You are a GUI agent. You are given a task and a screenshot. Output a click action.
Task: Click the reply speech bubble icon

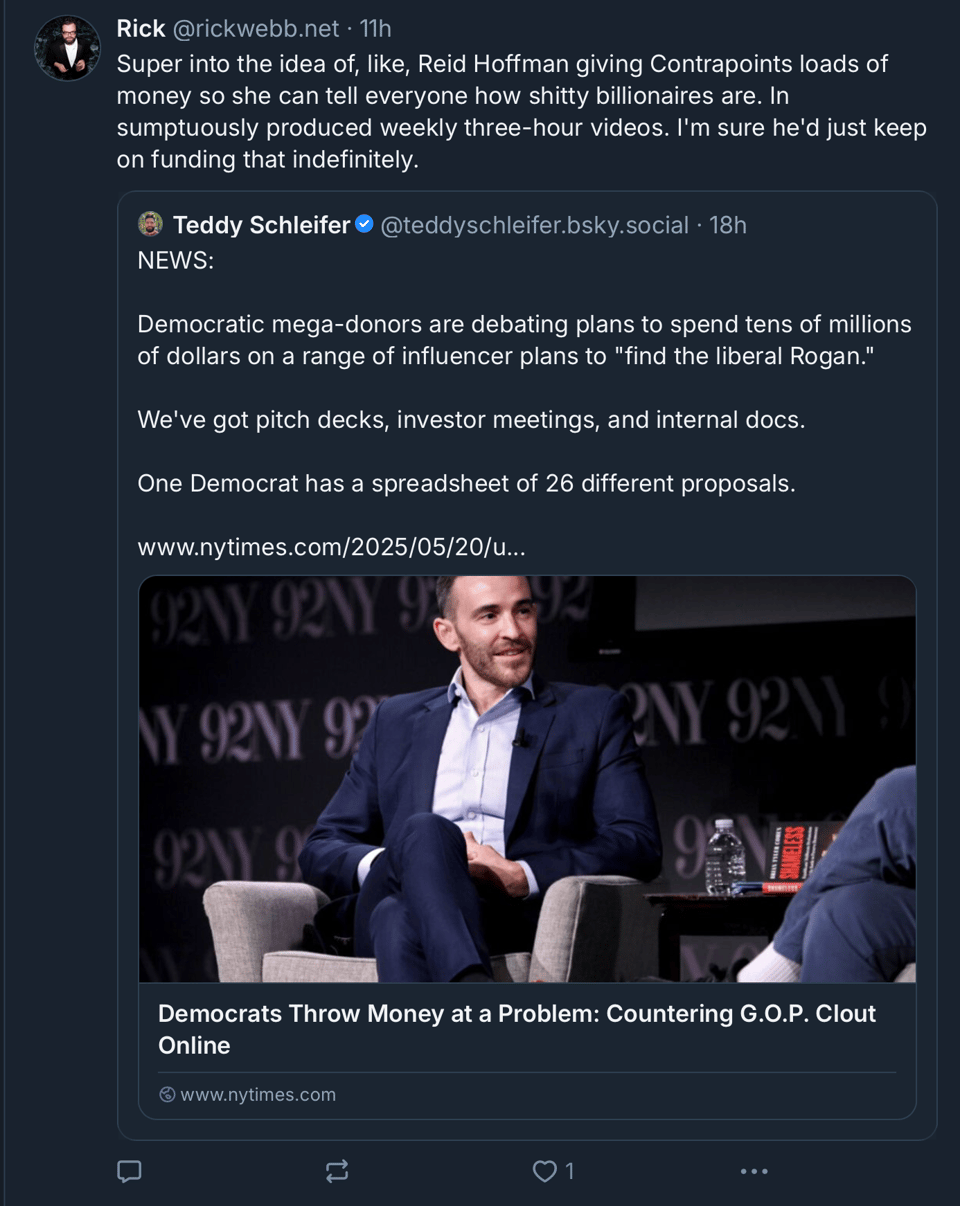129,1171
